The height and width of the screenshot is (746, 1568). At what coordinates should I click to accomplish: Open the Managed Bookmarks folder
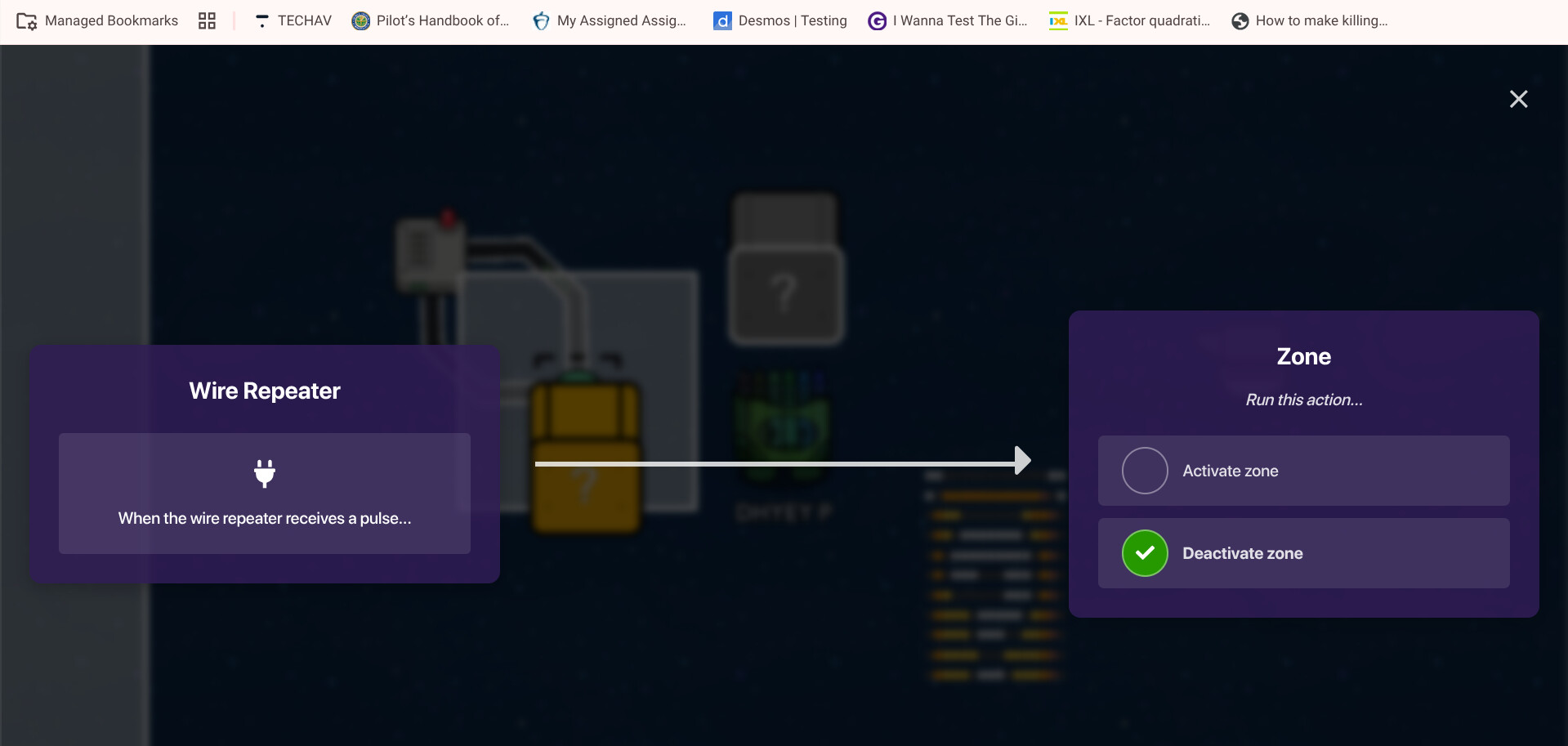97,21
